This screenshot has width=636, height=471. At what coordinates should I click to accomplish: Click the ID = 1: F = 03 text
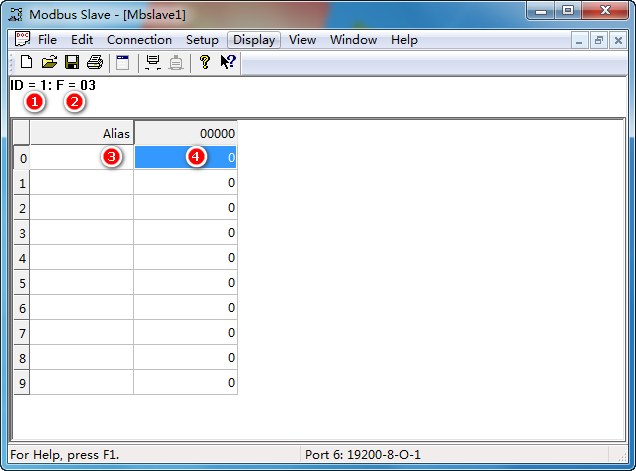tap(53, 85)
